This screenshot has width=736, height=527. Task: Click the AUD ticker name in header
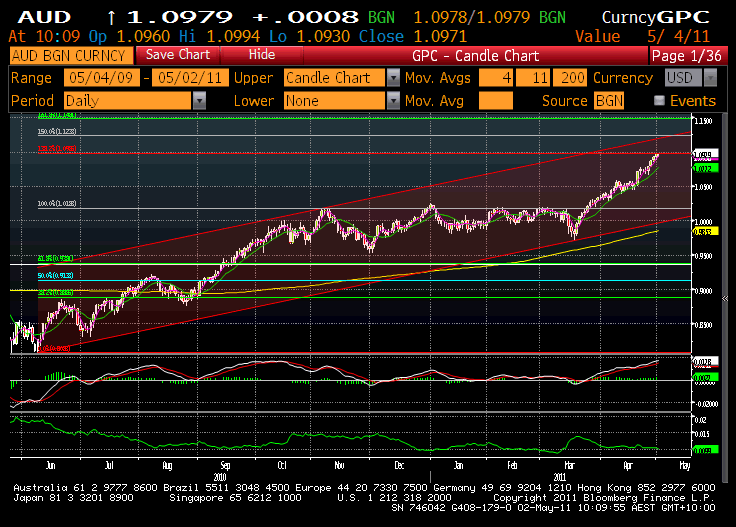[44, 17]
